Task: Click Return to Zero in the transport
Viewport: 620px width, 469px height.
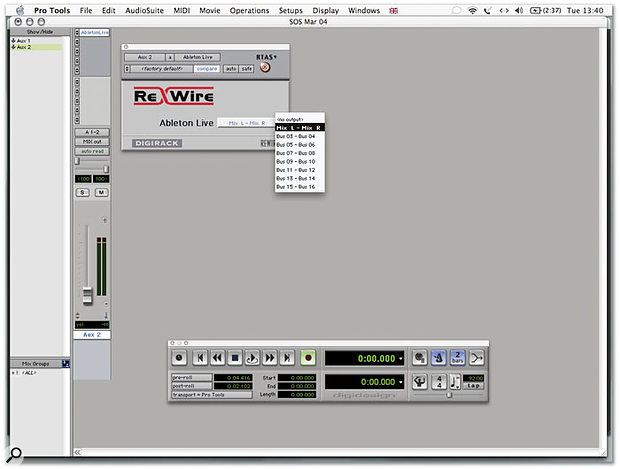Action: pyautogui.click(x=200, y=358)
